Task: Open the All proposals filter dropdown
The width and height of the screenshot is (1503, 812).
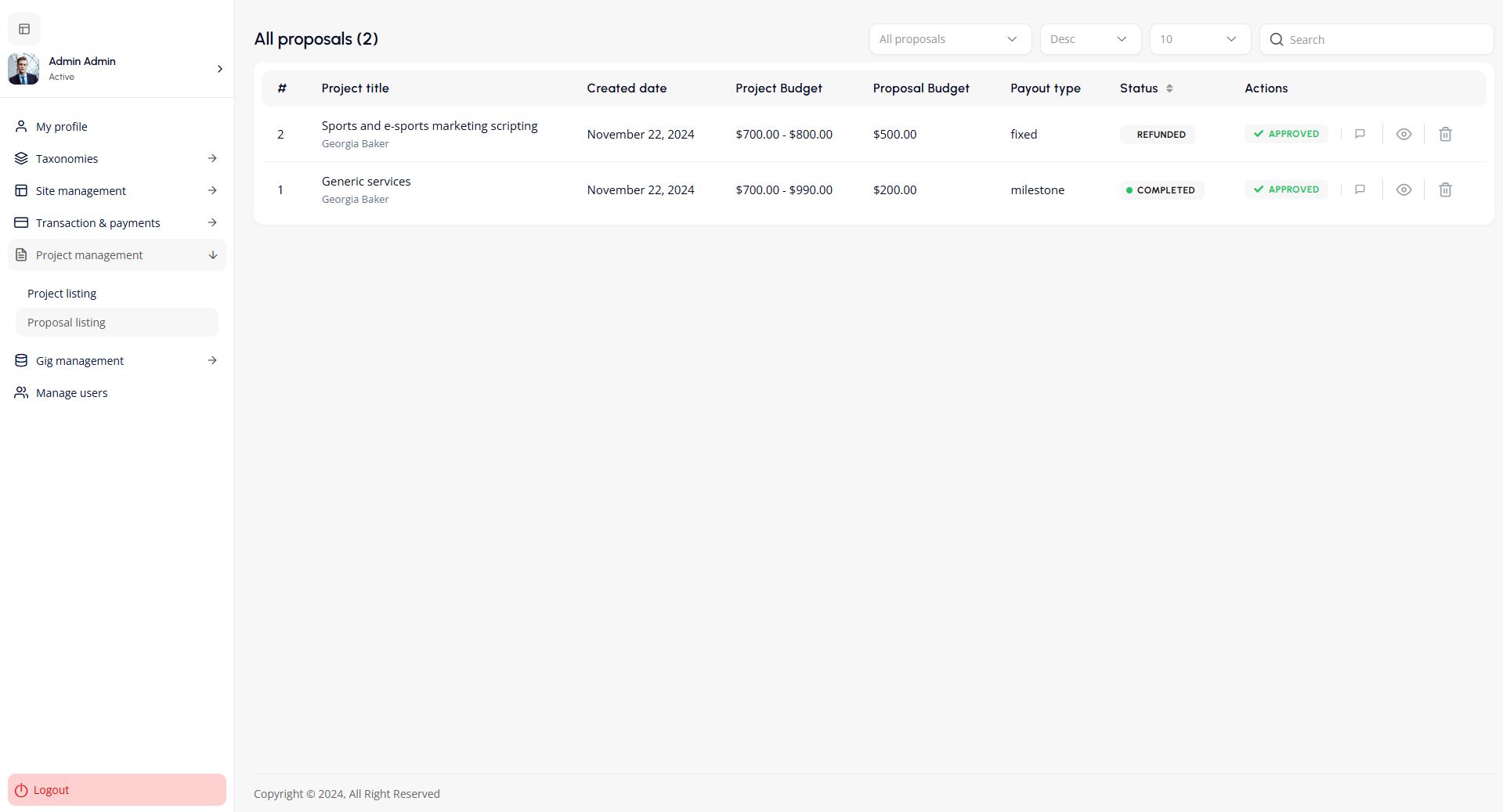Action: pos(949,39)
